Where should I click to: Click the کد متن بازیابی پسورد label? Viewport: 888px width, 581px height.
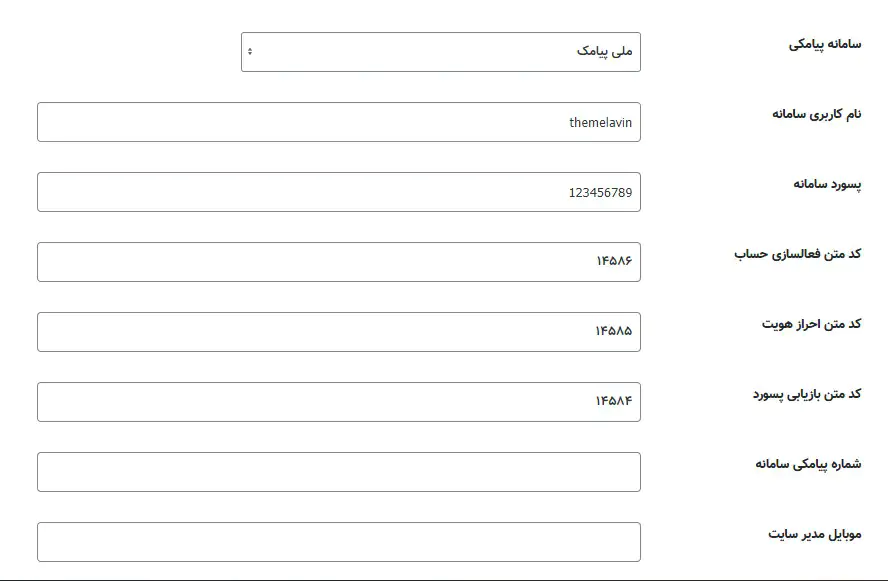806,394
